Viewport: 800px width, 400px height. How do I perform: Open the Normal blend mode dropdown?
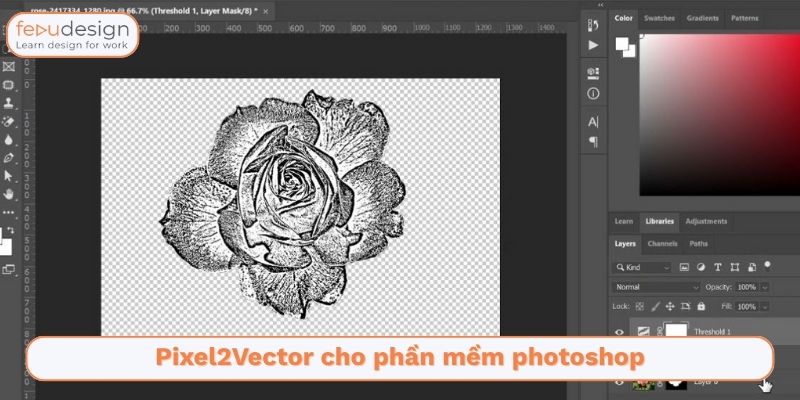657,287
